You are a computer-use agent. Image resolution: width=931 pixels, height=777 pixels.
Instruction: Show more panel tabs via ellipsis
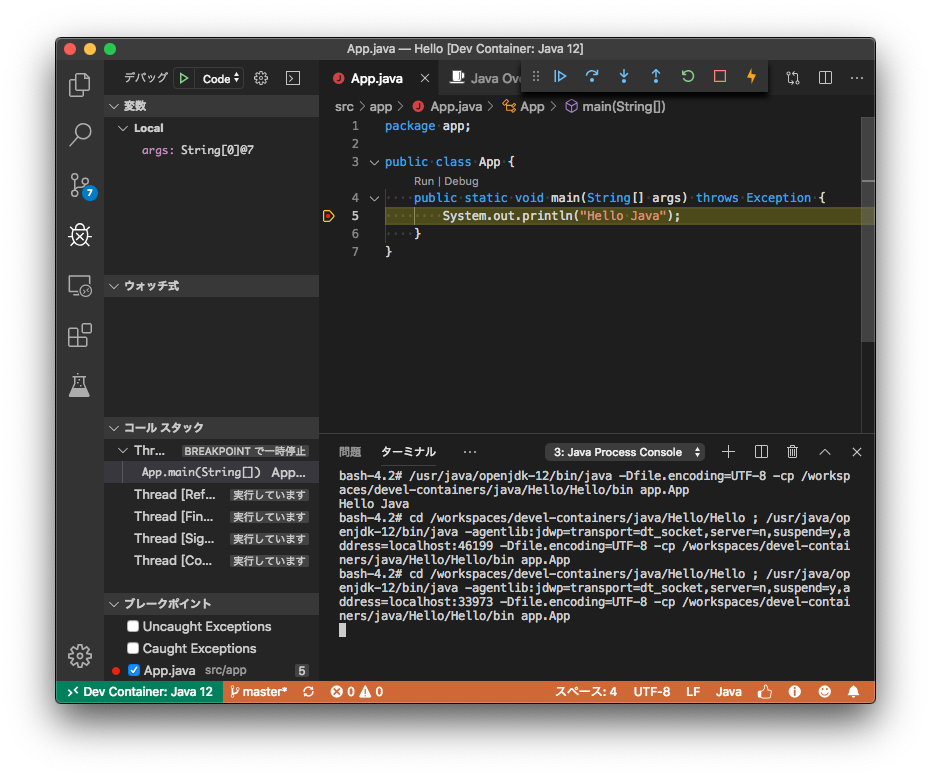pos(470,452)
